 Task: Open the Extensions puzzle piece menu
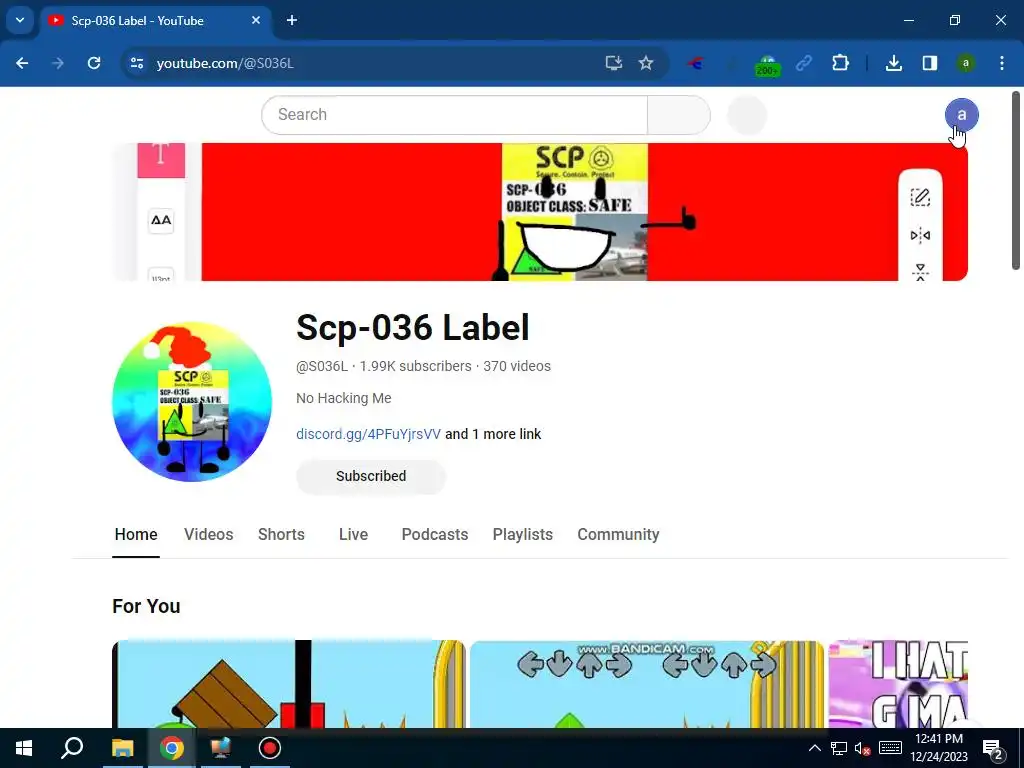click(x=840, y=63)
